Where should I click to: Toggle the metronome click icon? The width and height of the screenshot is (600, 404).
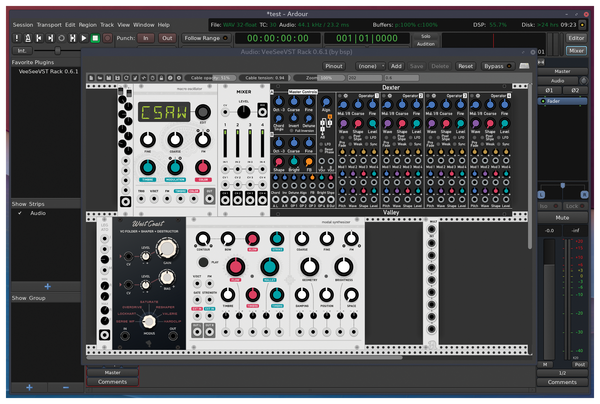(28, 38)
